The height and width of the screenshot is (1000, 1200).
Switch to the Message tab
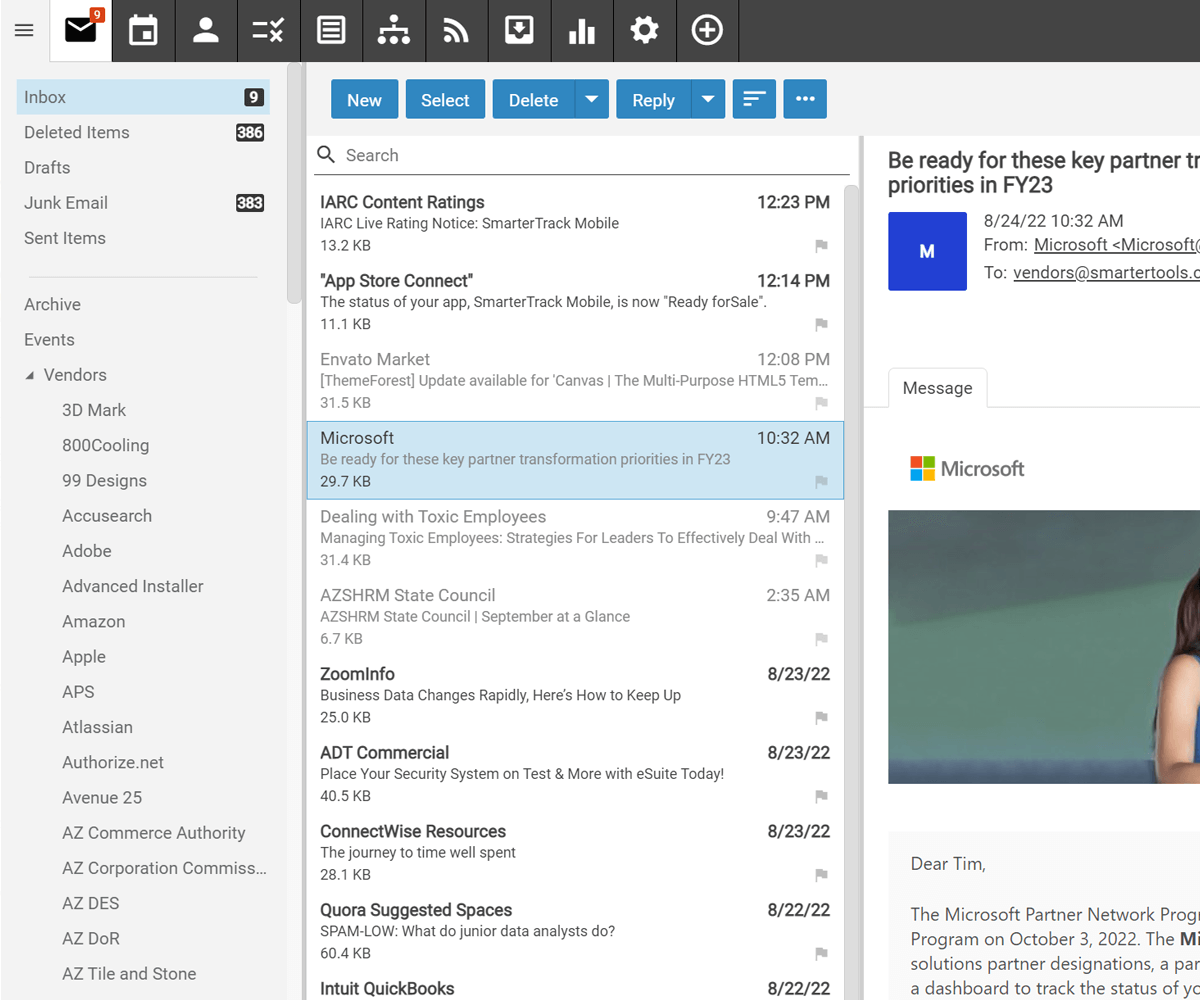coord(937,388)
